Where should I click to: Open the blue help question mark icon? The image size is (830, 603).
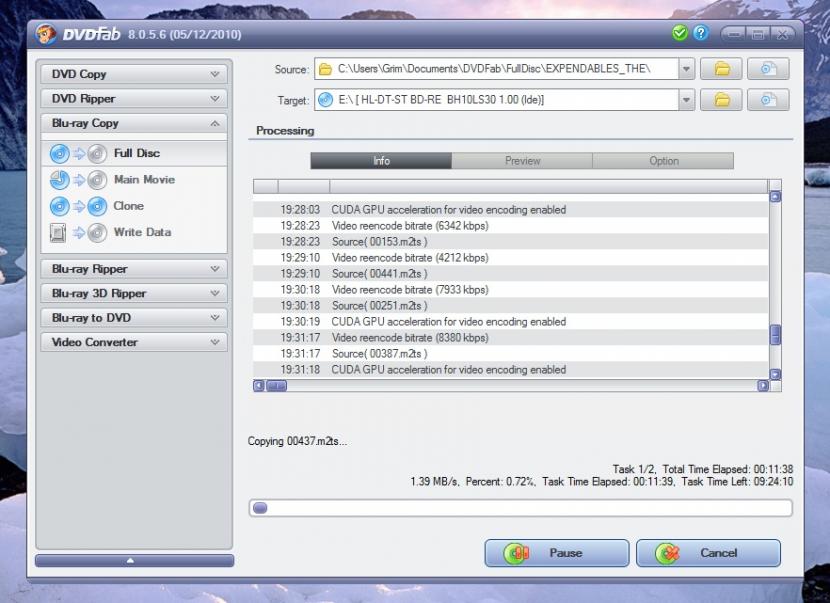(700, 33)
